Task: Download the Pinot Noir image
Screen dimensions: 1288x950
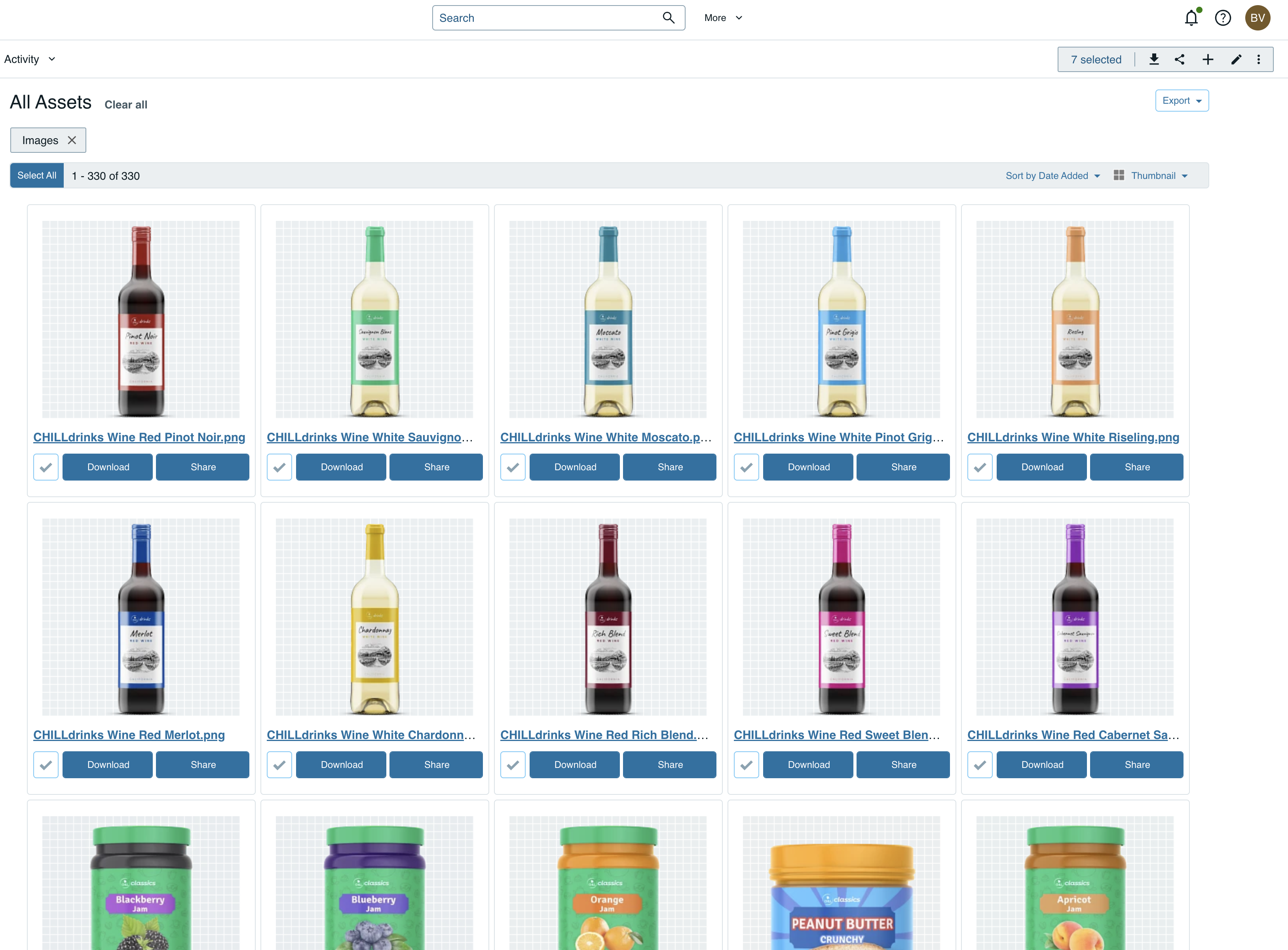Action: pos(108,467)
